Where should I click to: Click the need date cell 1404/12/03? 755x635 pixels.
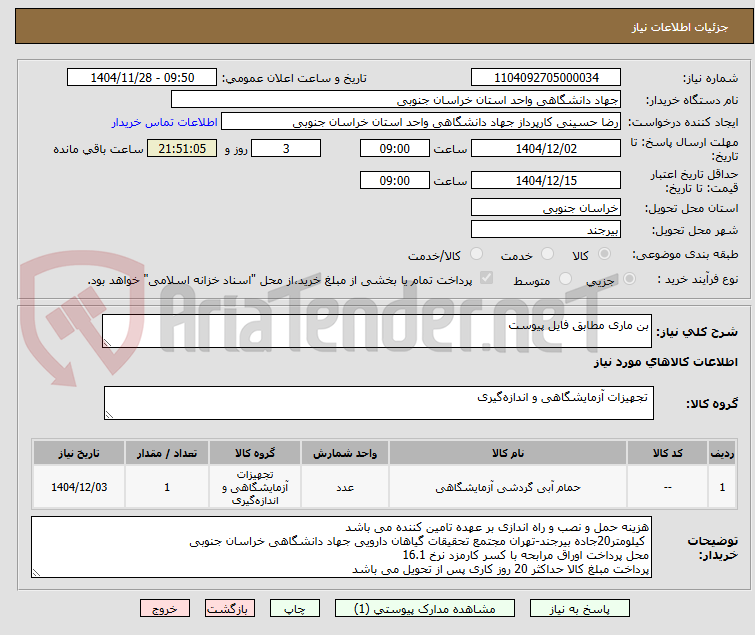(79, 487)
